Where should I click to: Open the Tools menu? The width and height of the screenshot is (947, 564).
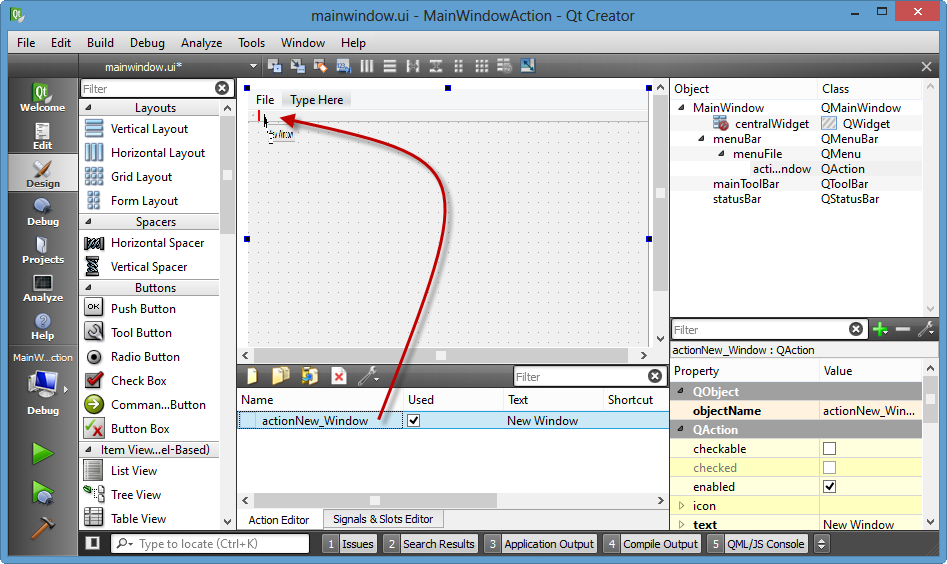251,42
